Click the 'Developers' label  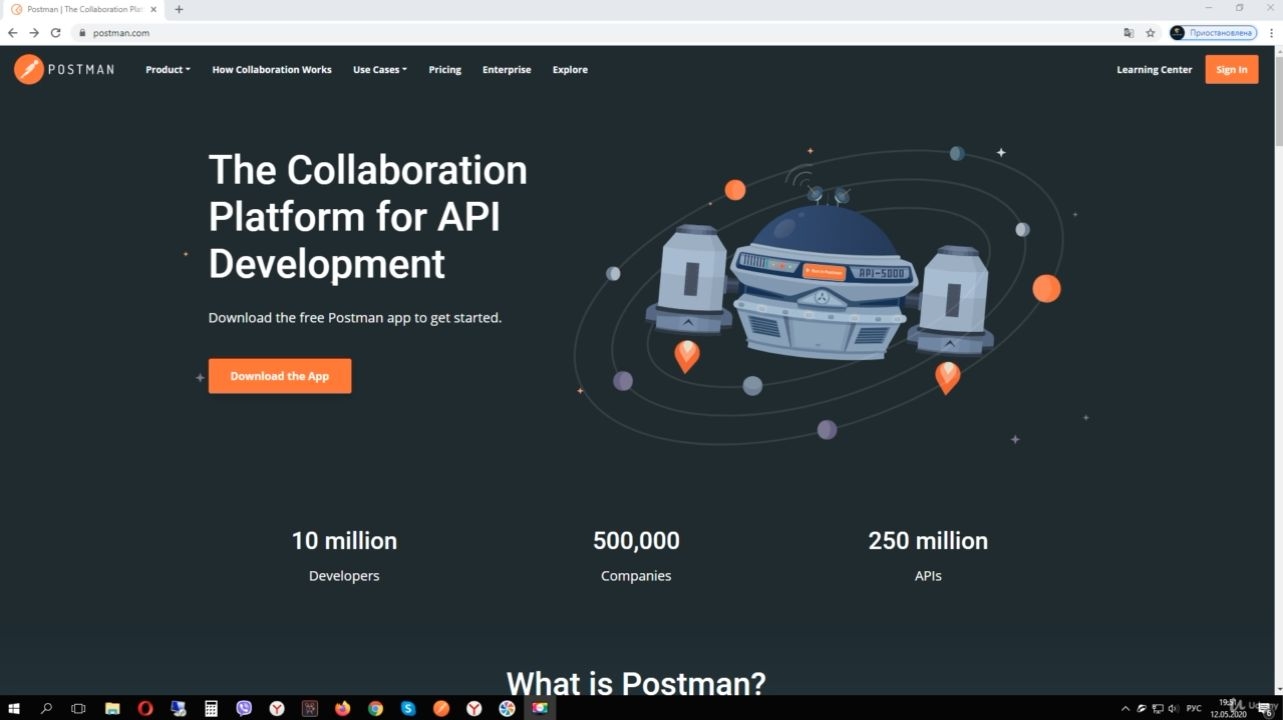344,576
